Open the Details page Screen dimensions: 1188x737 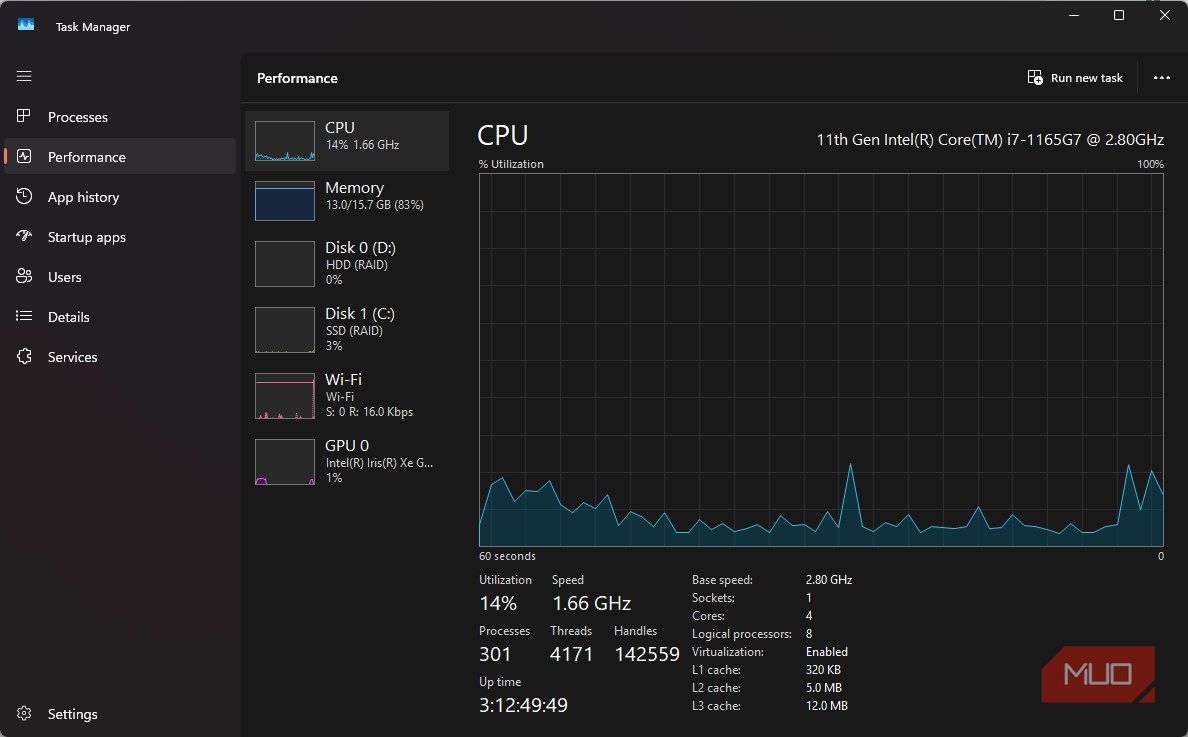tap(68, 317)
